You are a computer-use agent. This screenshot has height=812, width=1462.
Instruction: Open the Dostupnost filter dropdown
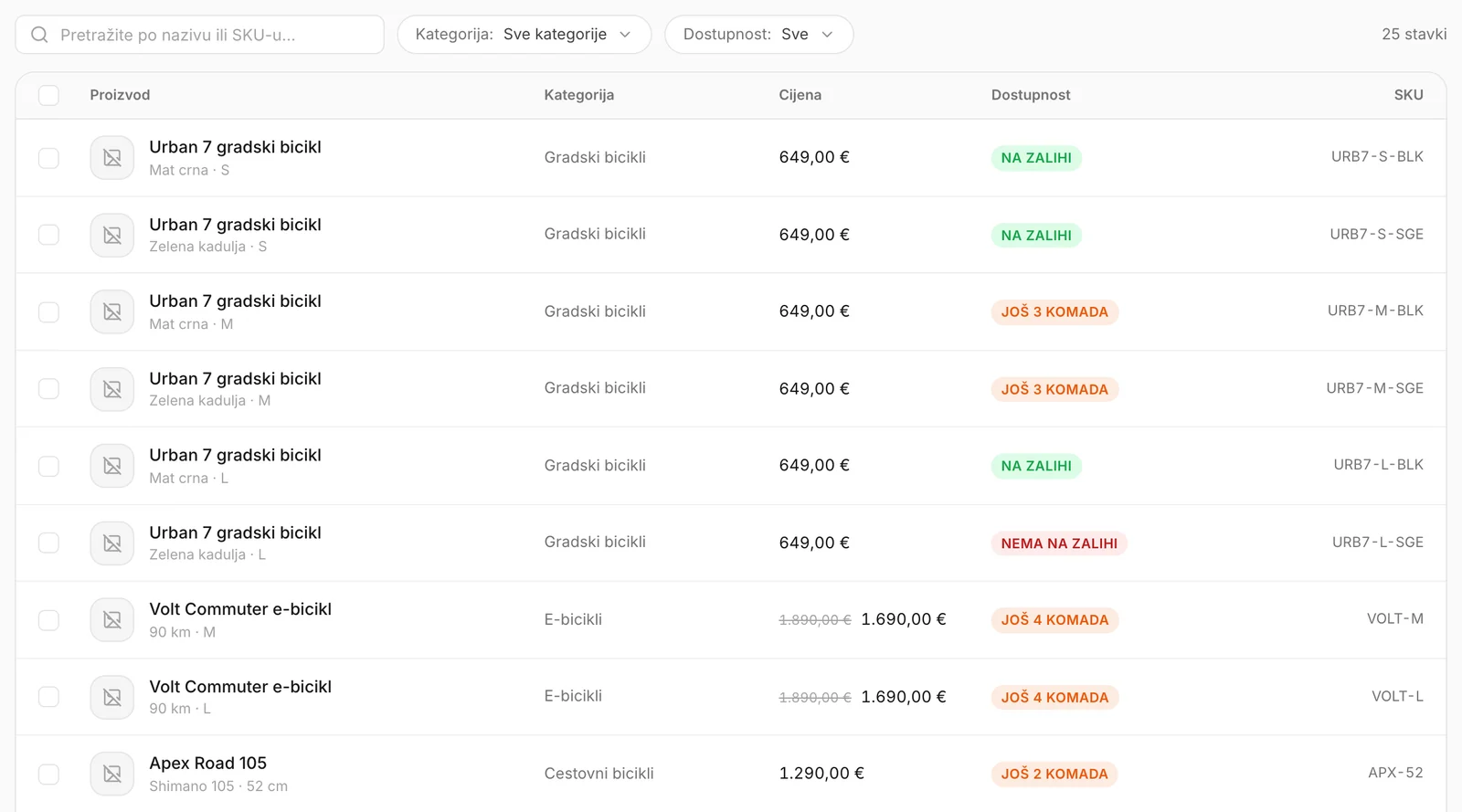pyautogui.click(x=759, y=35)
